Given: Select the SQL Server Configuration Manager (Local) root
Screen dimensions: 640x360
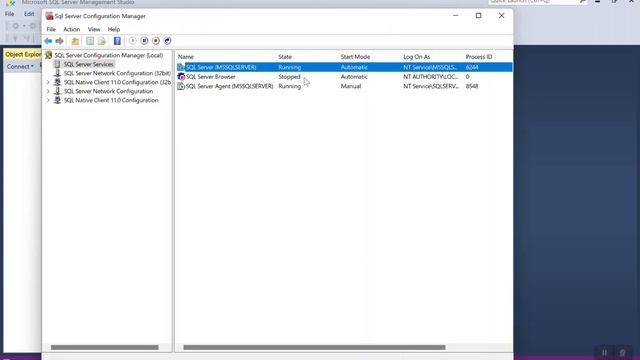Looking at the screenshot, I should pos(109,56).
